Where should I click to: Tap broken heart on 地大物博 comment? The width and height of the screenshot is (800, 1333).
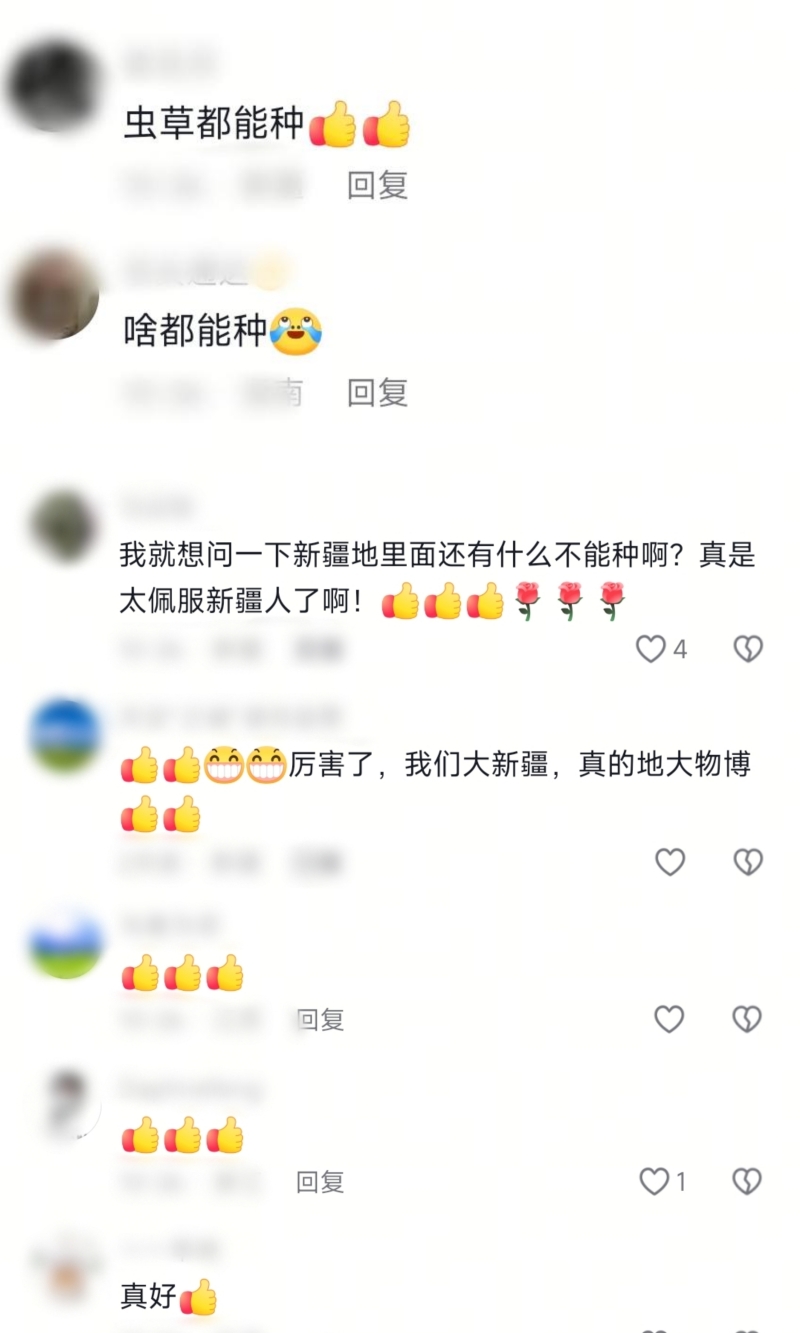[x=748, y=862]
